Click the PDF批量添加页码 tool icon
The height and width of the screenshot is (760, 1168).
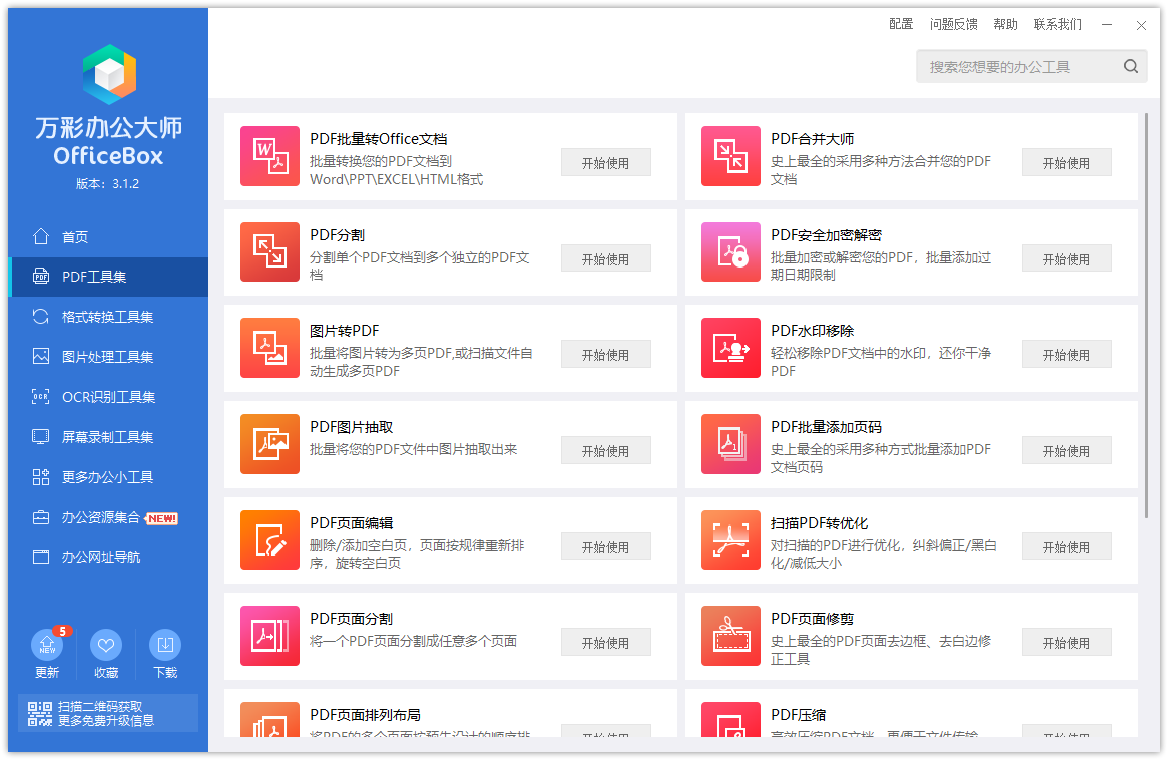731,444
